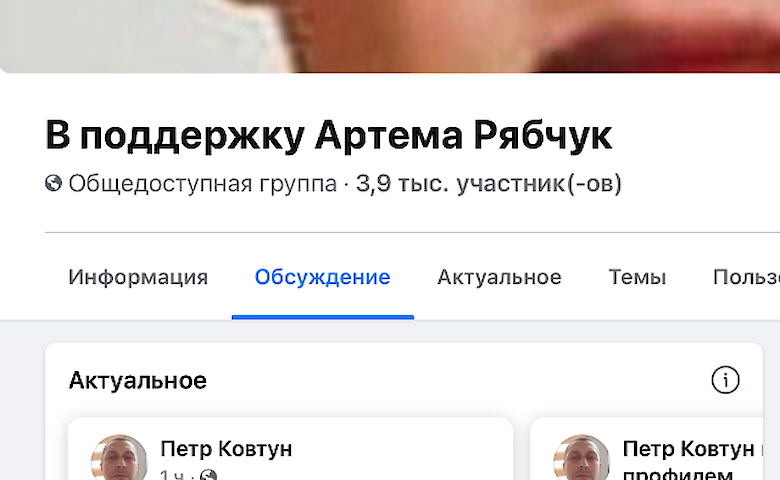The height and width of the screenshot is (480, 780).
Task: Click the профилем text in second card
Action: tap(678, 474)
